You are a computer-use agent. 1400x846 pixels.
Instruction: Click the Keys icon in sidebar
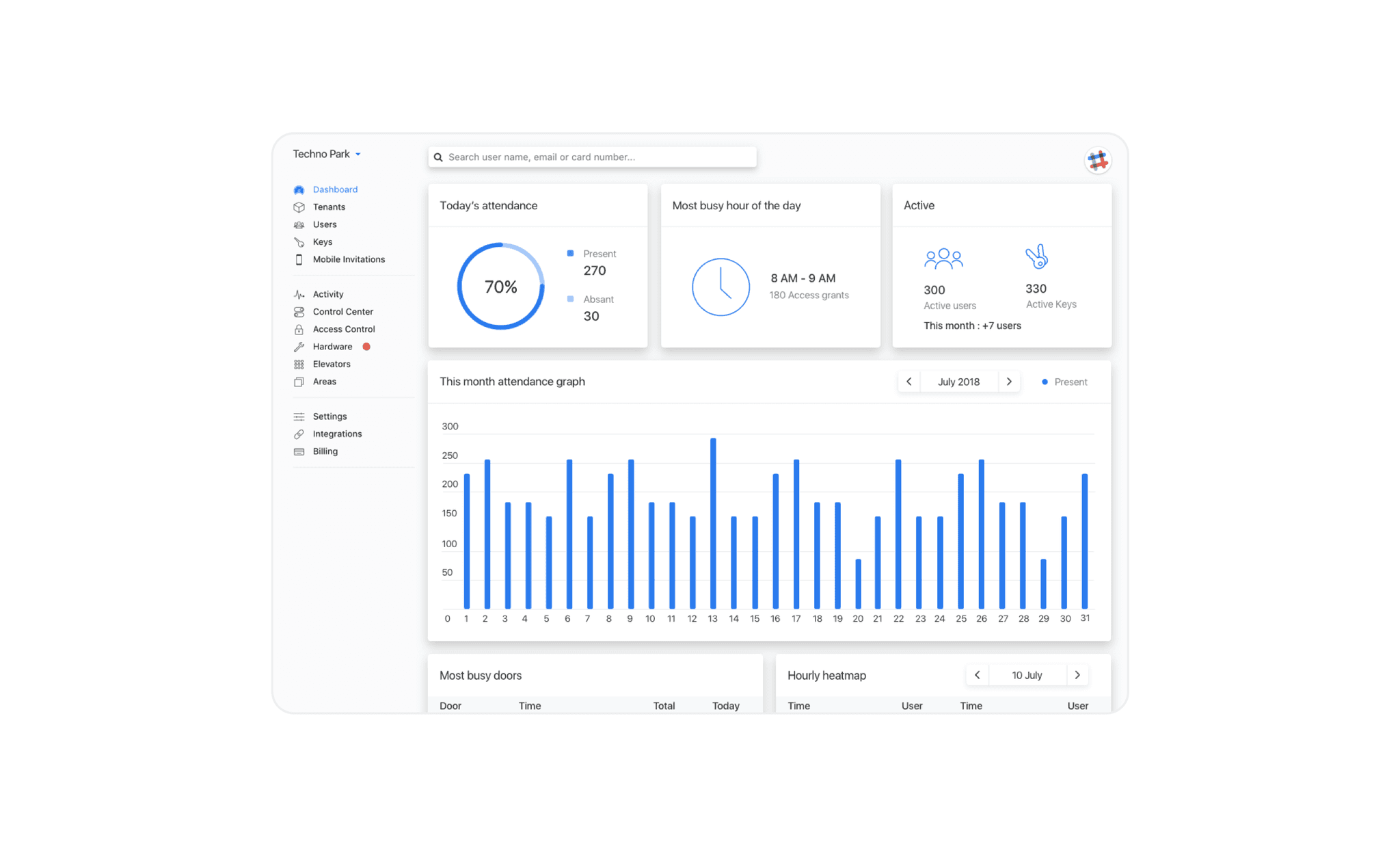click(x=299, y=242)
